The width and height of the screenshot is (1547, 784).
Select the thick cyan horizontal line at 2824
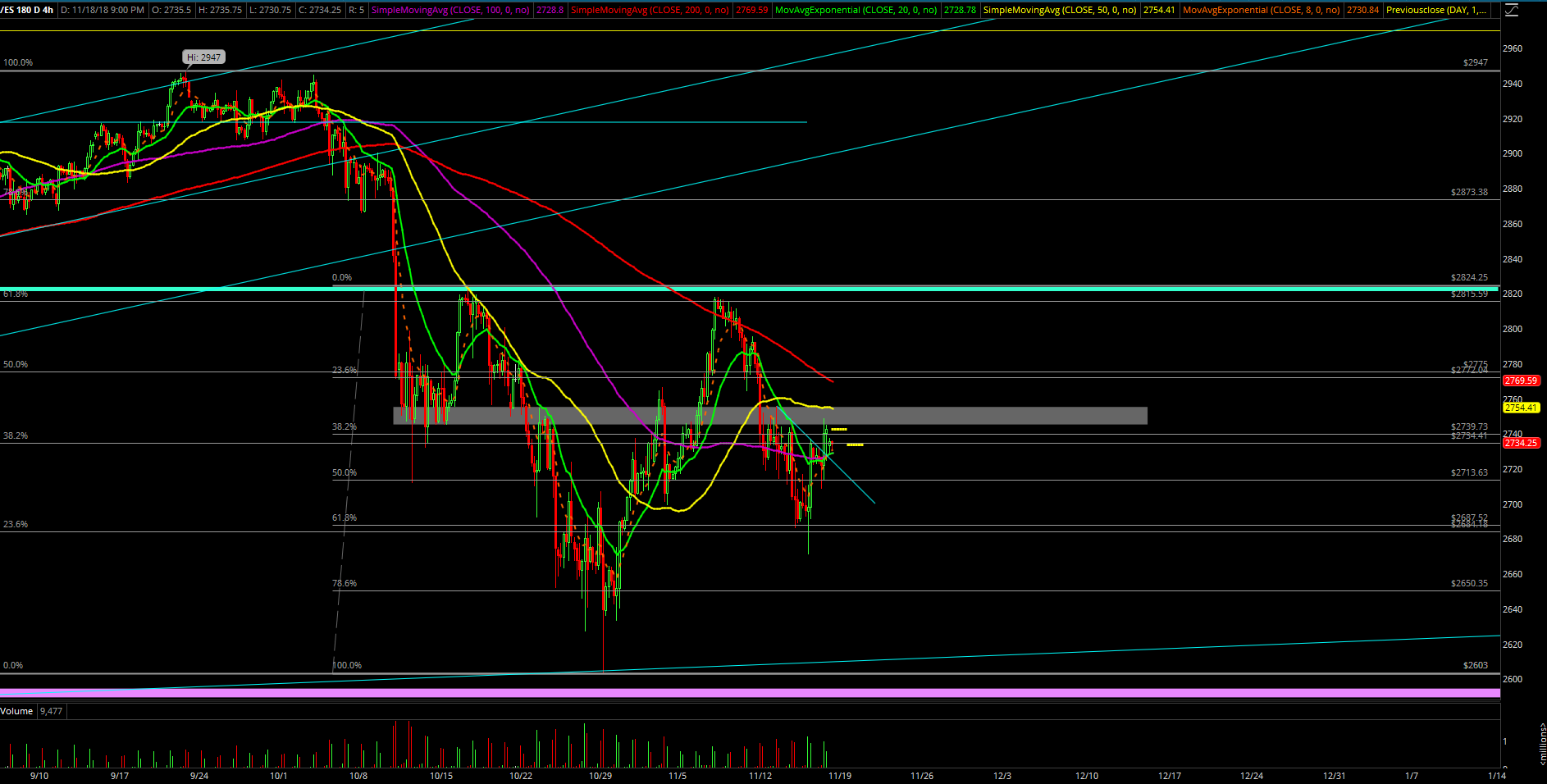(749, 289)
